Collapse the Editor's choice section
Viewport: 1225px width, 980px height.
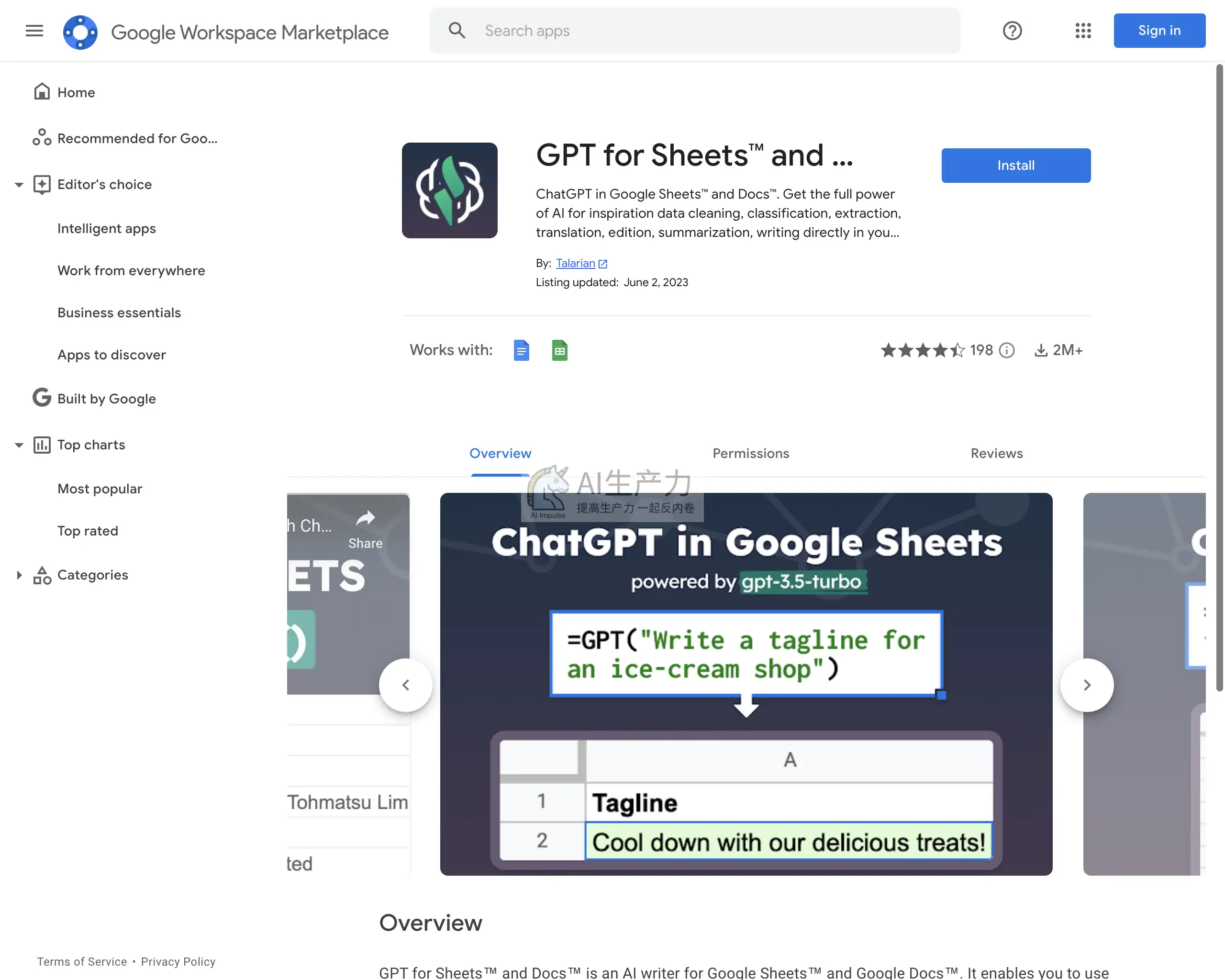19,185
